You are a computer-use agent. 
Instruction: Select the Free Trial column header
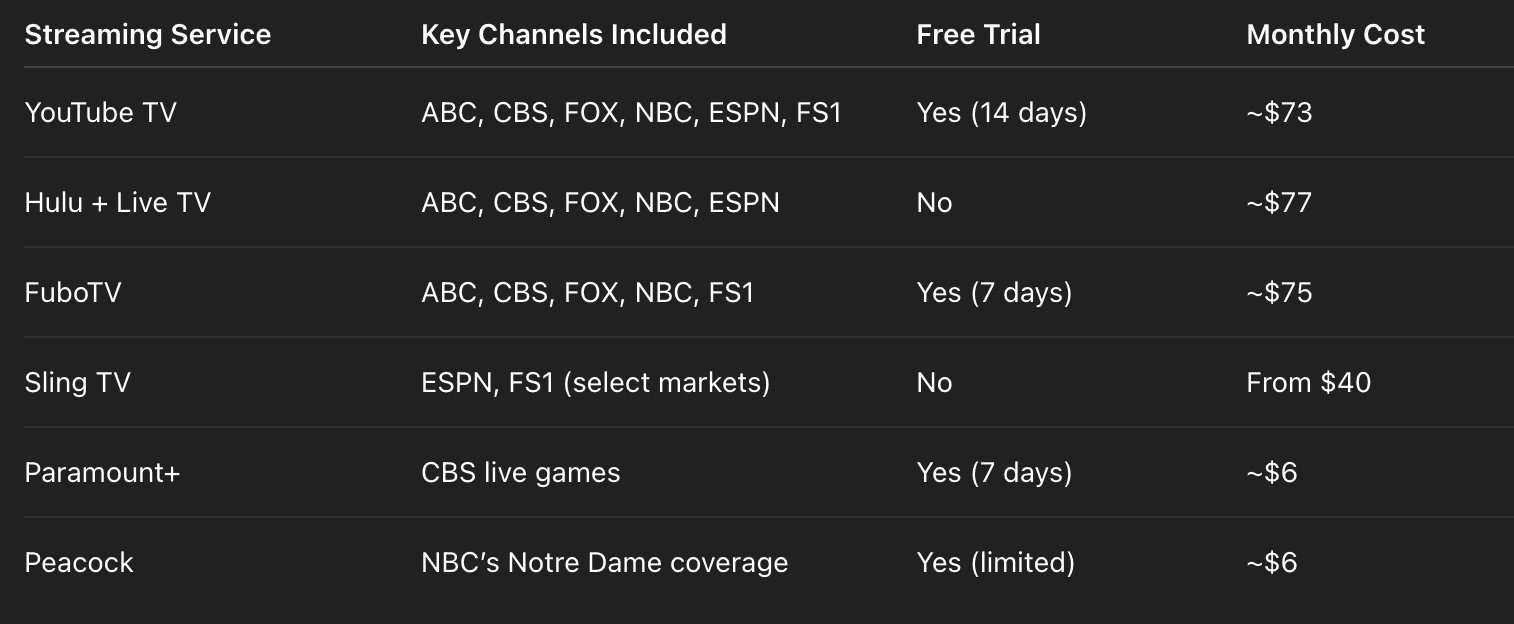pos(978,35)
